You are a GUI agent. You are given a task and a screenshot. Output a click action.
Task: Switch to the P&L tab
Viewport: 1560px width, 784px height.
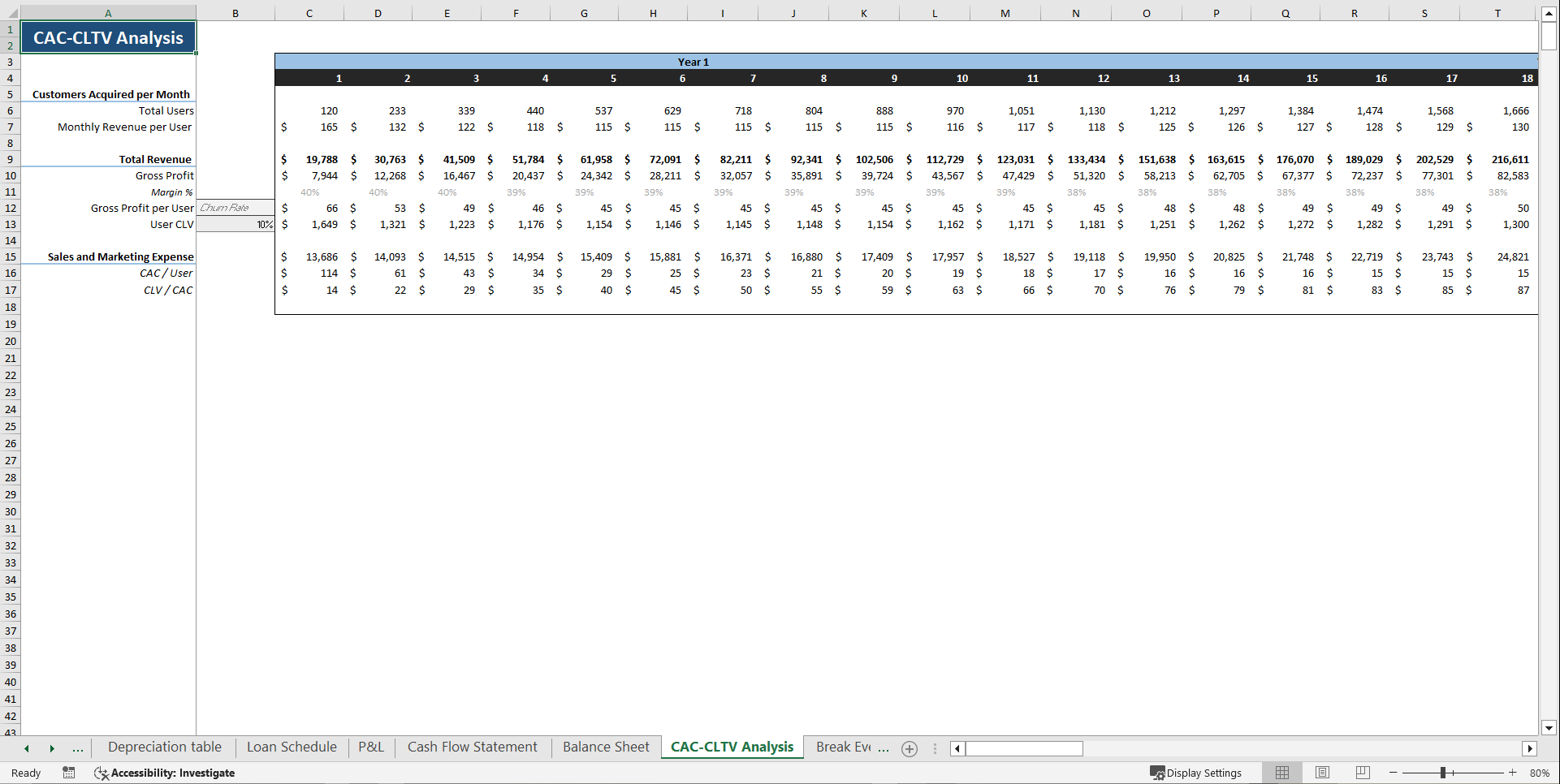(x=370, y=747)
